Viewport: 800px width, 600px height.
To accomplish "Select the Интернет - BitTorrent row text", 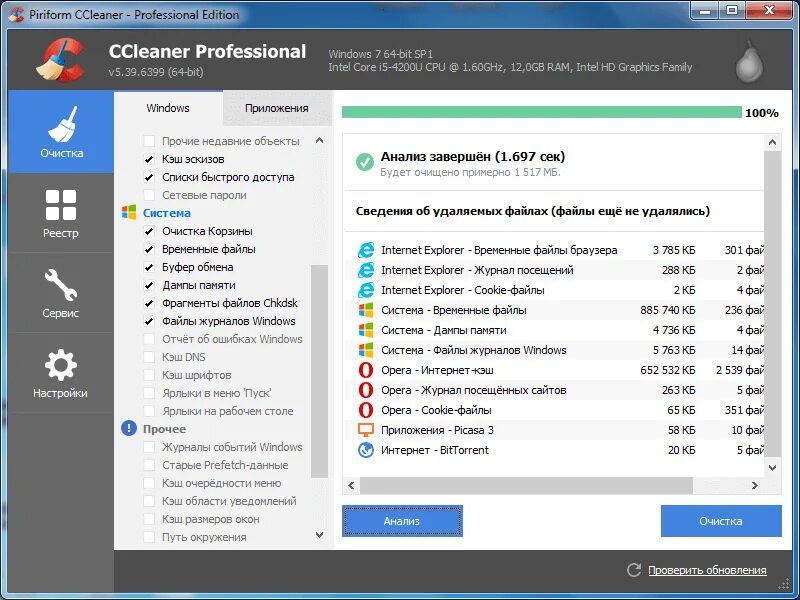I will pos(435,450).
